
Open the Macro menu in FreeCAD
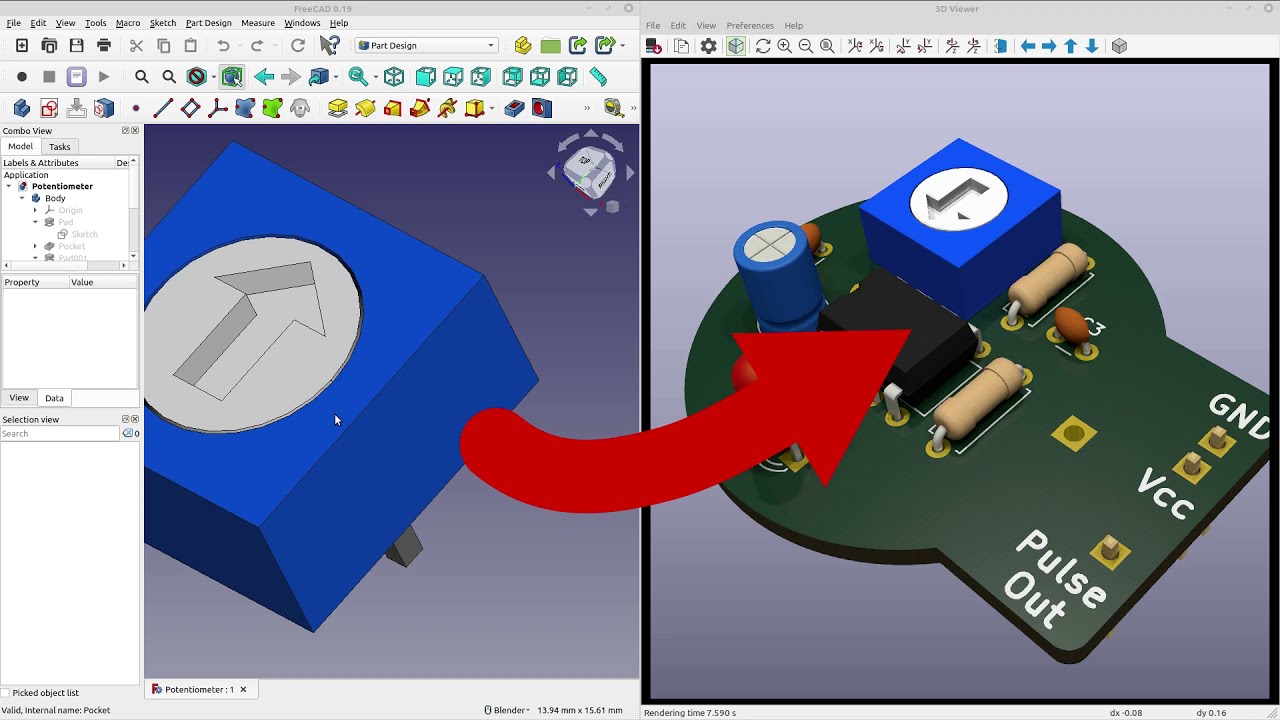coord(128,23)
